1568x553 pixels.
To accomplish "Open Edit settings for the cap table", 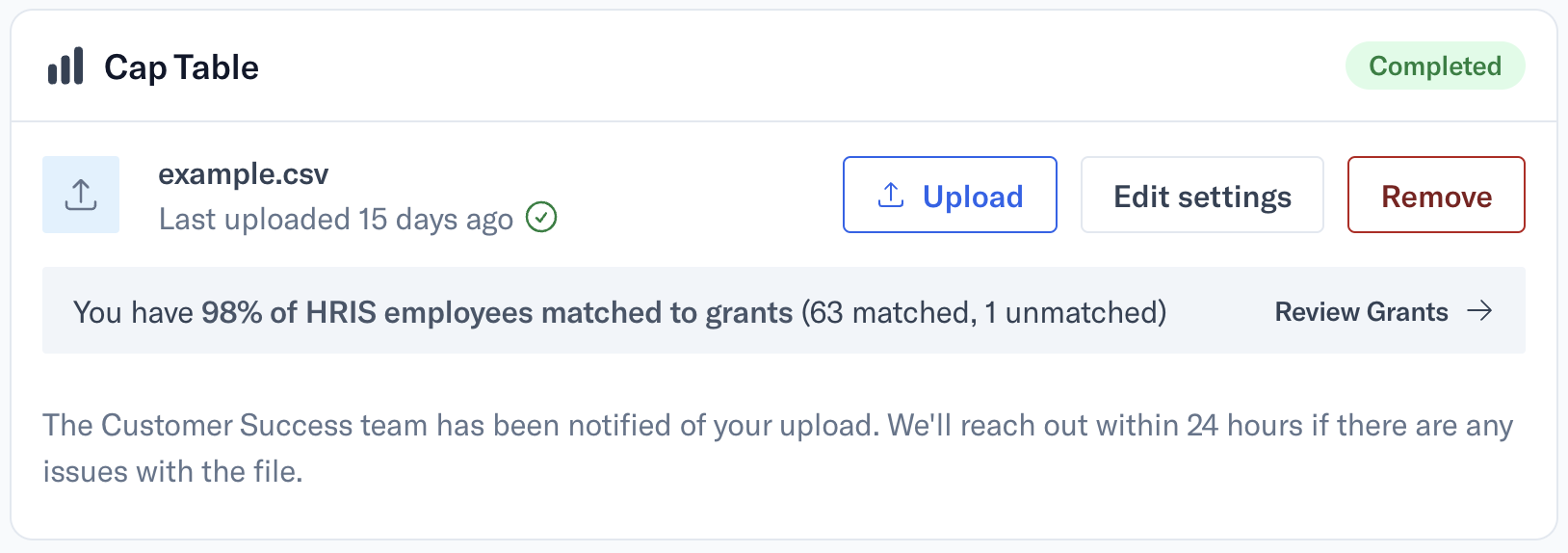I will [1202, 195].
